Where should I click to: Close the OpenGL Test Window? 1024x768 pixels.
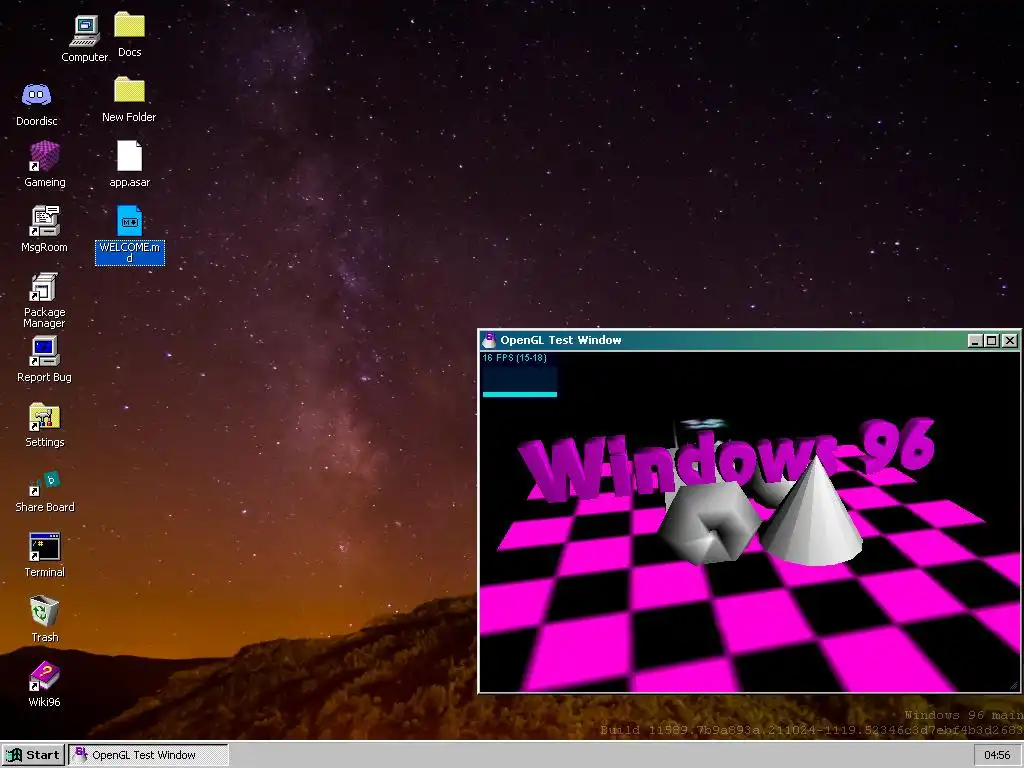[1010, 340]
